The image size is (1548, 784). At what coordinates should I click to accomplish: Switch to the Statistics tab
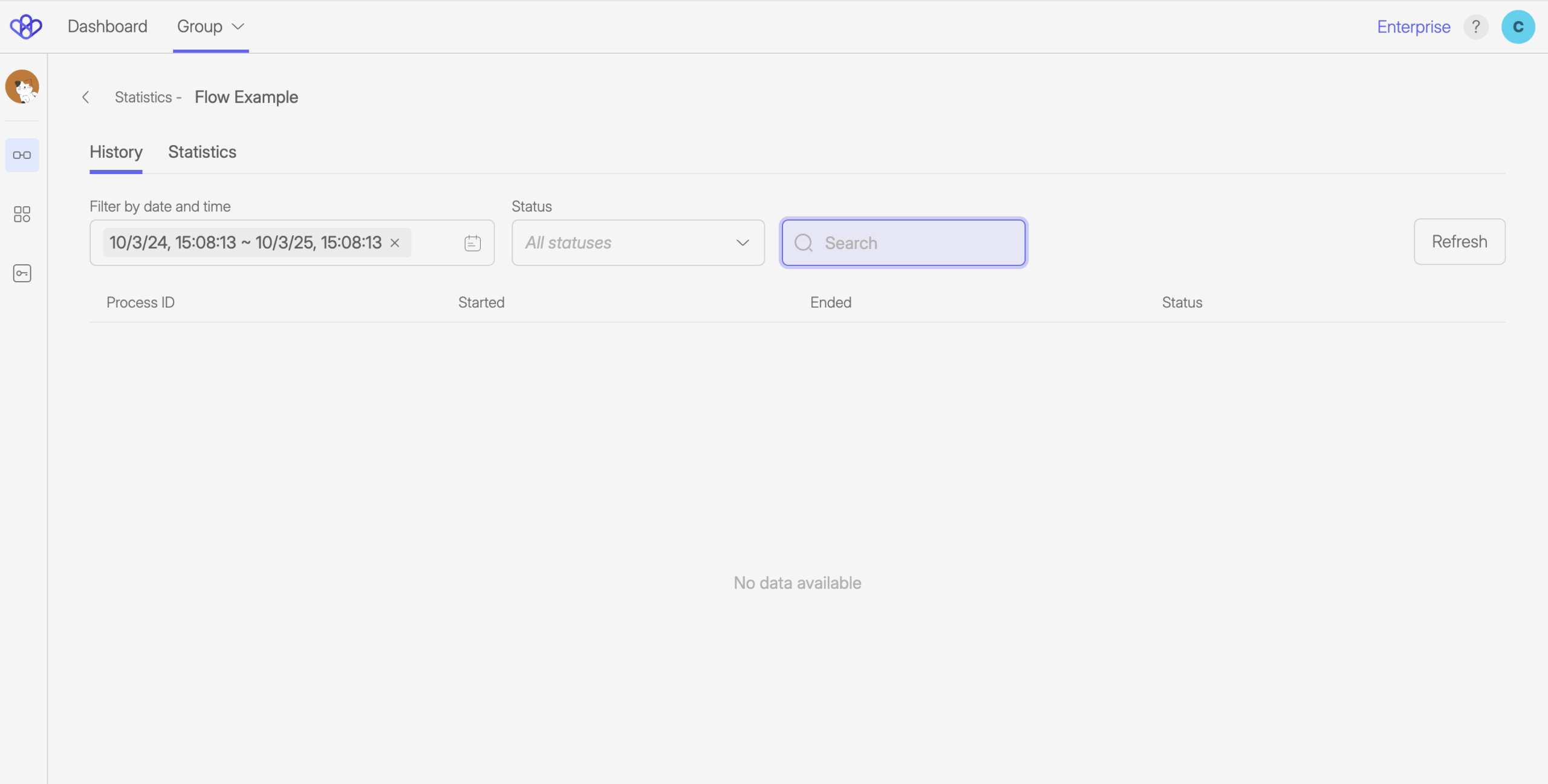pyautogui.click(x=202, y=152)
